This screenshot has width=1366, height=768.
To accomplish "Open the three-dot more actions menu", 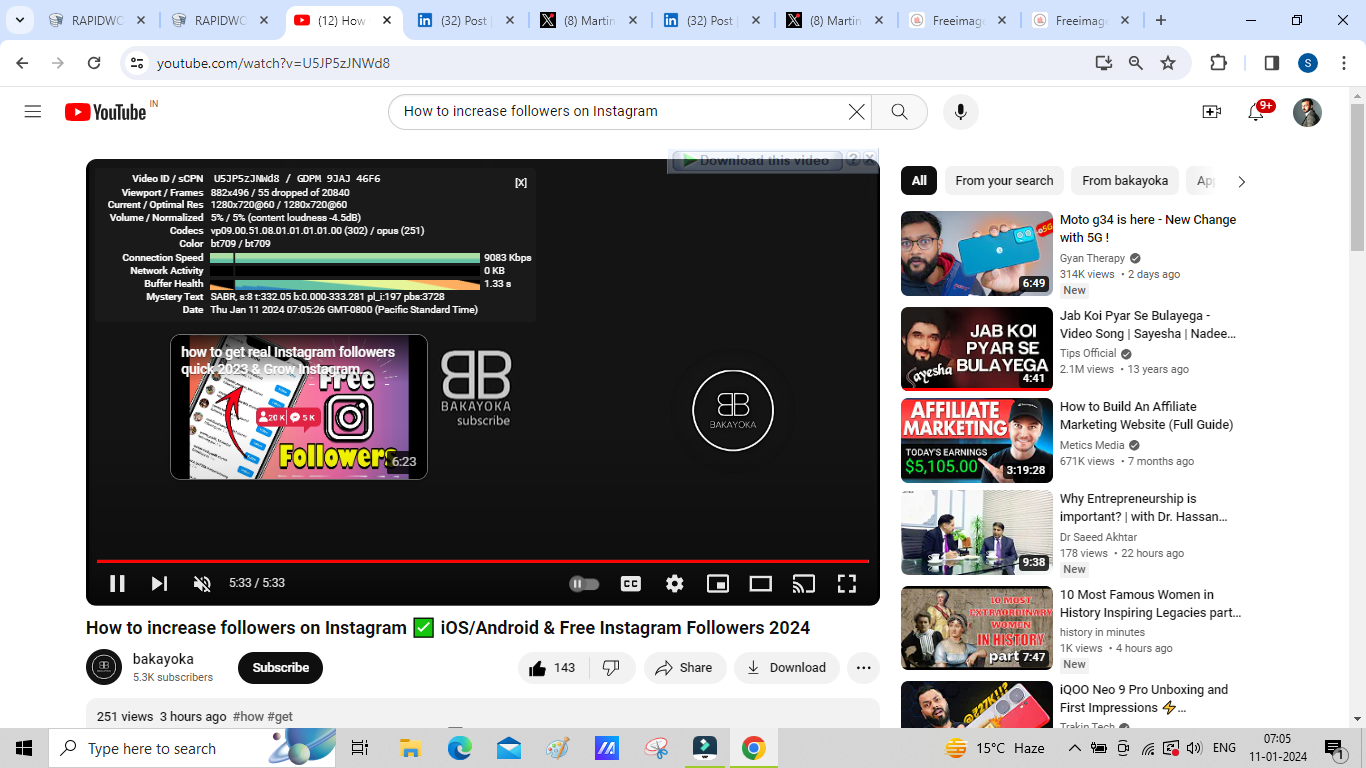I will pyautogui.click(x=864, y=668).
